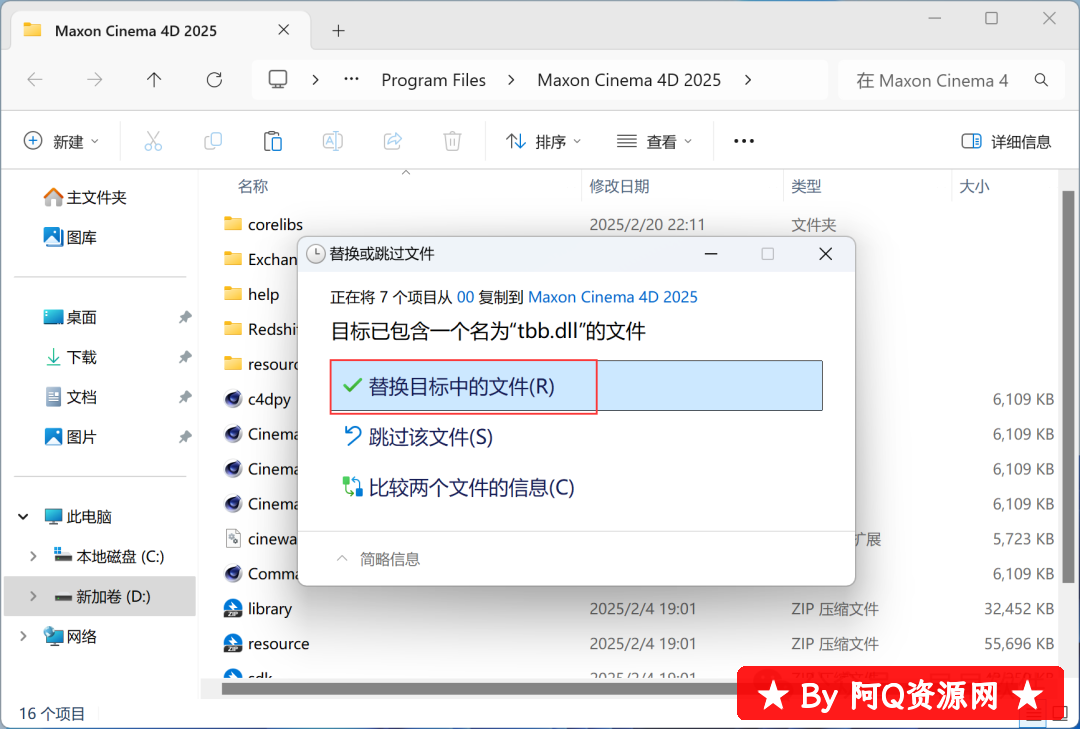This screenshot has height=729, width=1080.
Task: Click Maxon Cinema 4D 2025 breadcrumb
Action: (629, 80)
